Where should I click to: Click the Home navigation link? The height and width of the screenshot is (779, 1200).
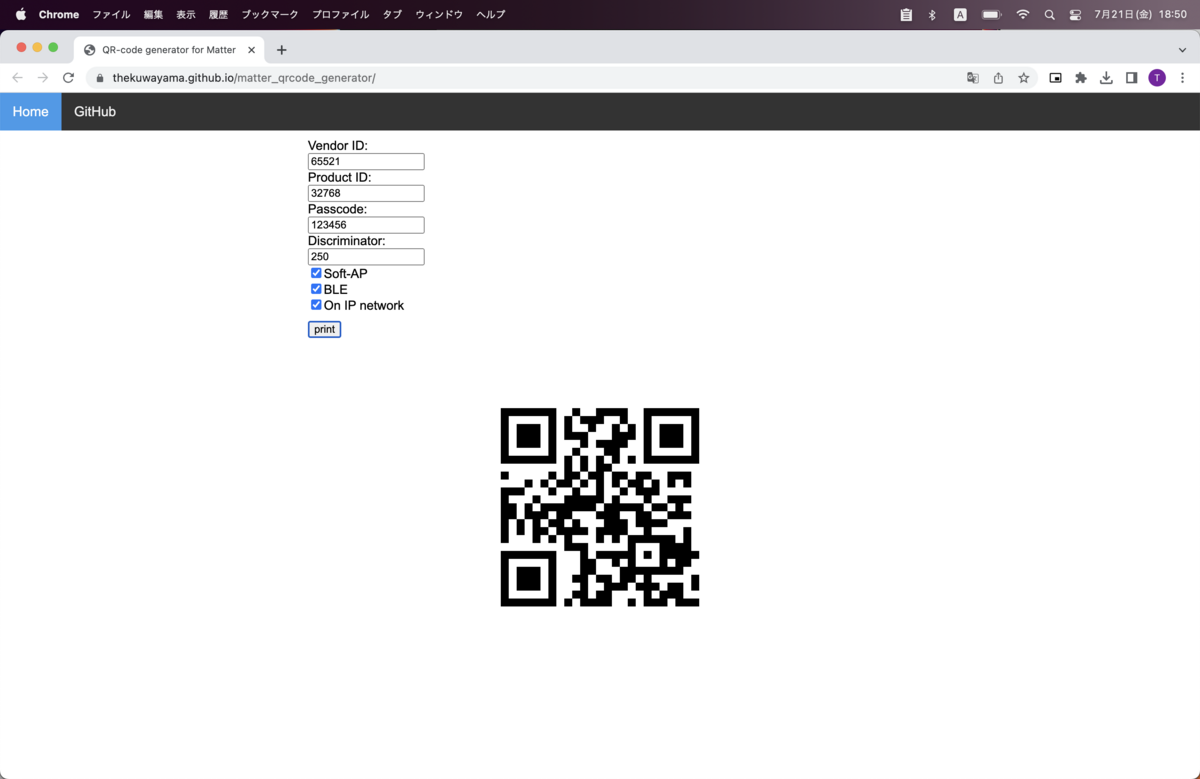pos(30,112)
